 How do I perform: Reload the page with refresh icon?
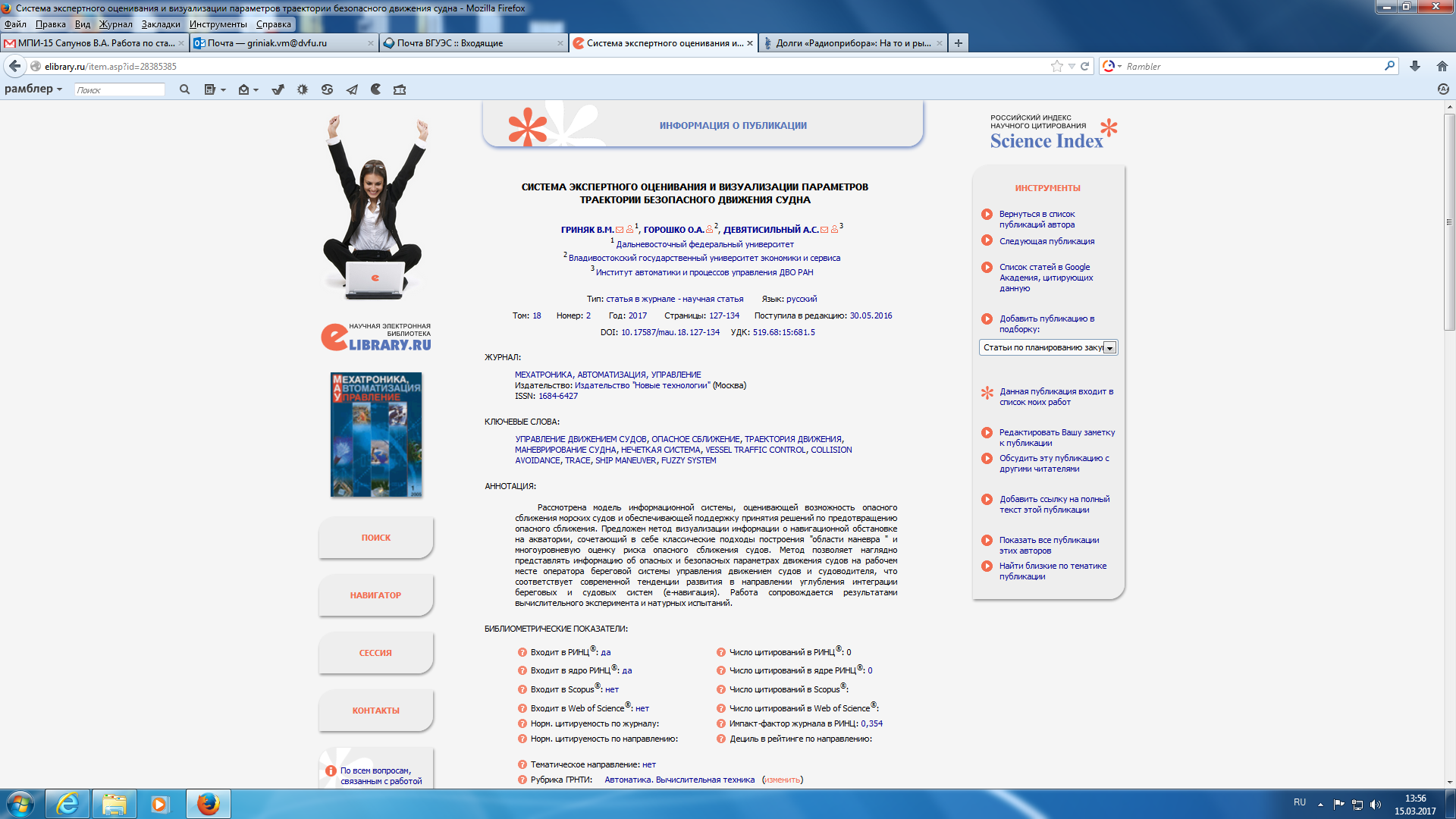(1085, 66)
